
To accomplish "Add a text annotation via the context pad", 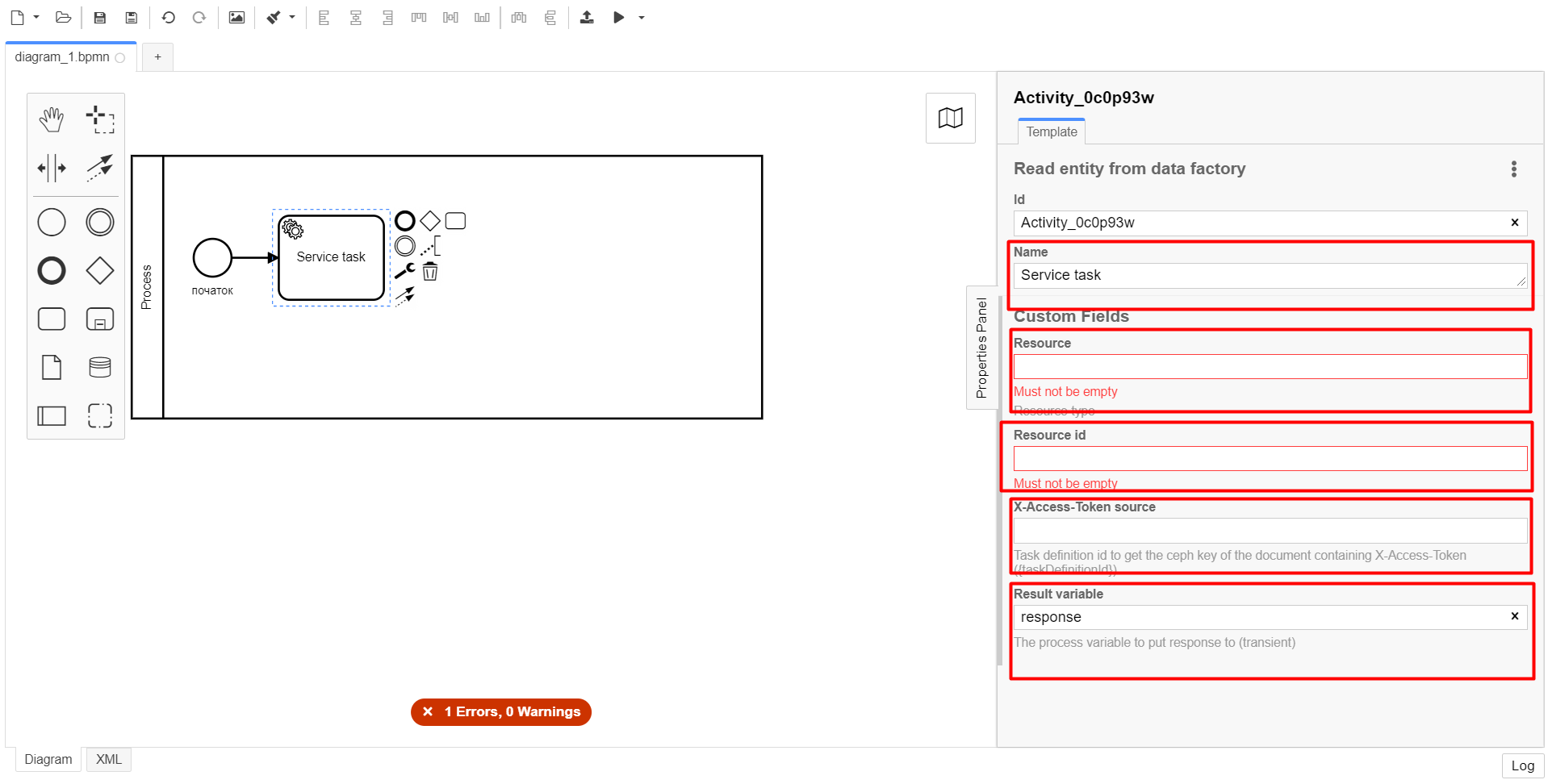I will click(430, 246).
